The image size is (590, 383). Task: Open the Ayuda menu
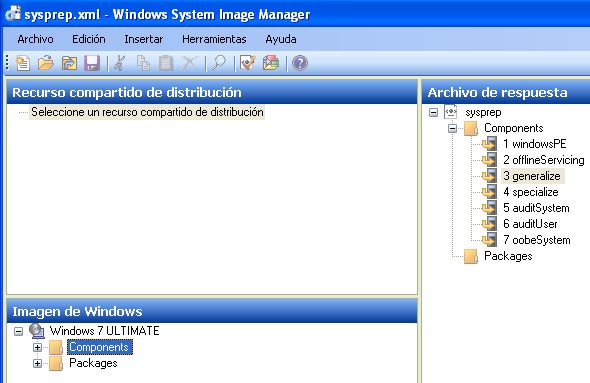point(281,39)
